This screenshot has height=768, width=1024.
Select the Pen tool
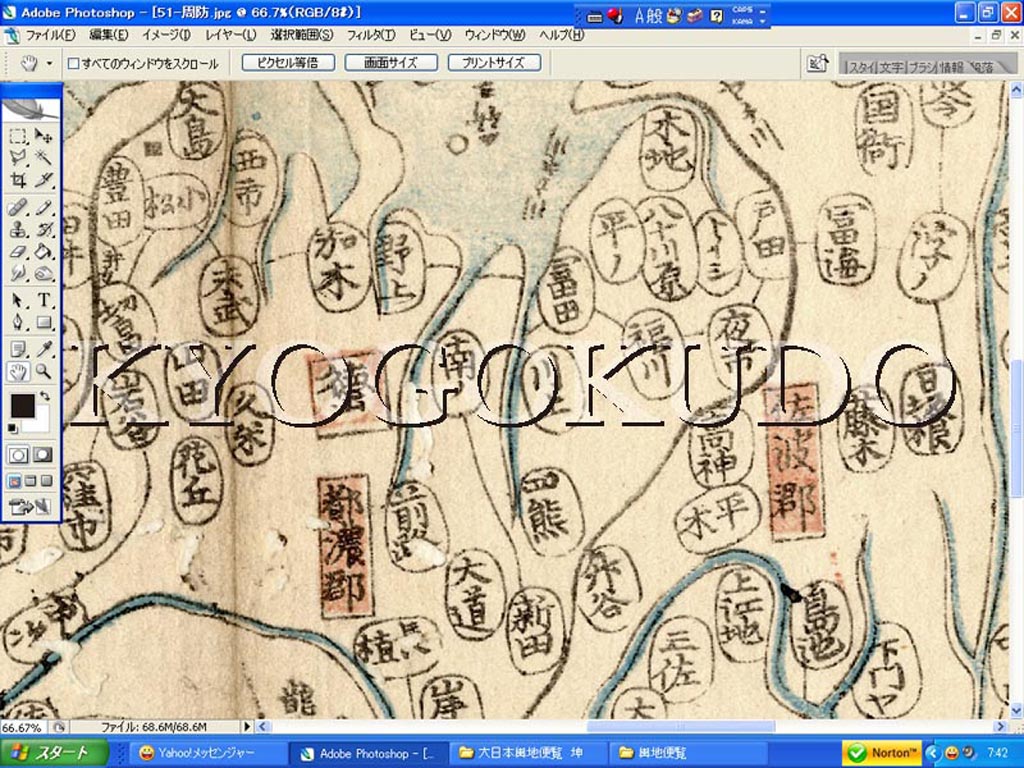click(x=18, y=322)
